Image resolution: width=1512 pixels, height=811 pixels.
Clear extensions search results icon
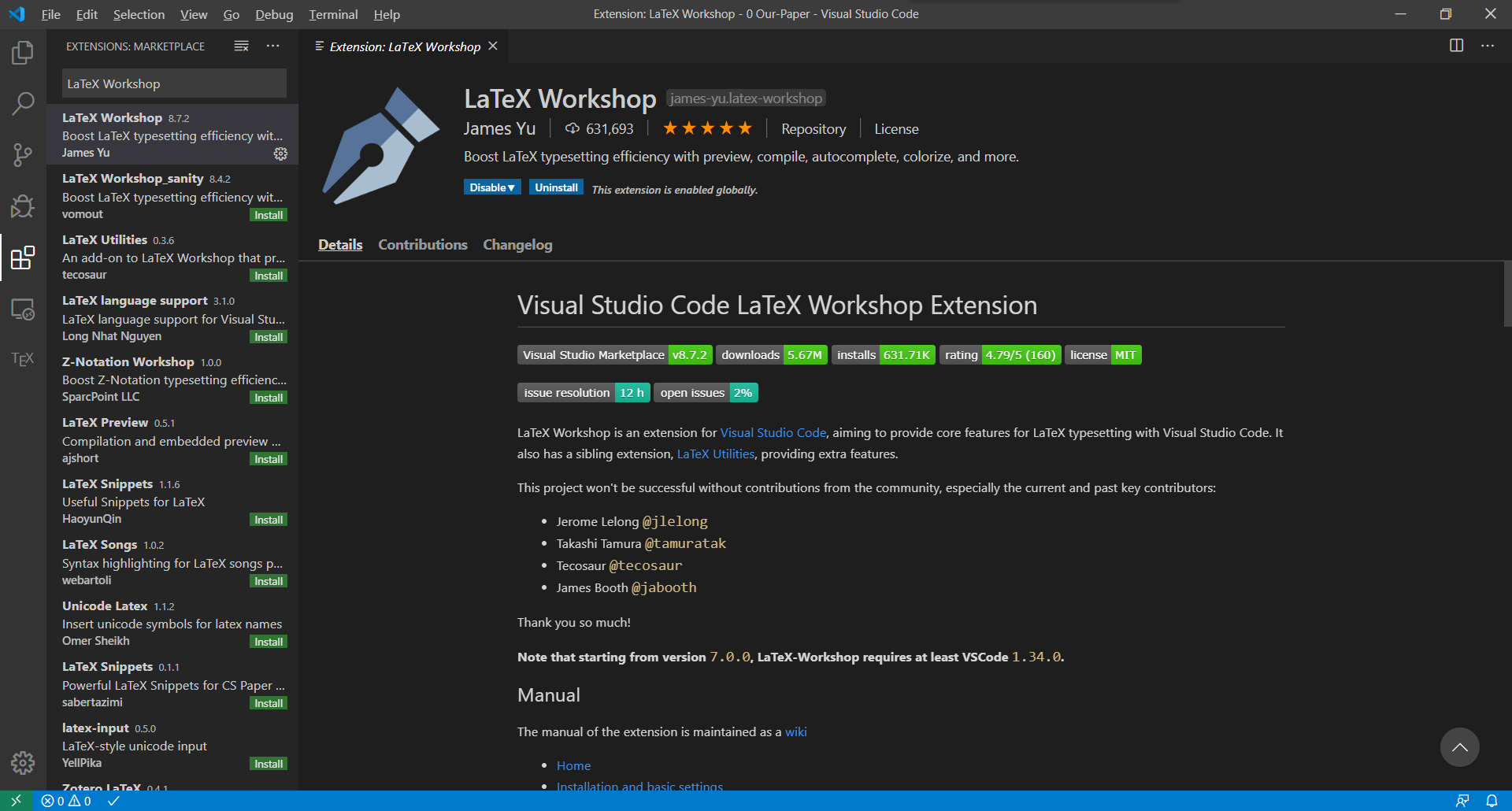[x=242, y=46]
